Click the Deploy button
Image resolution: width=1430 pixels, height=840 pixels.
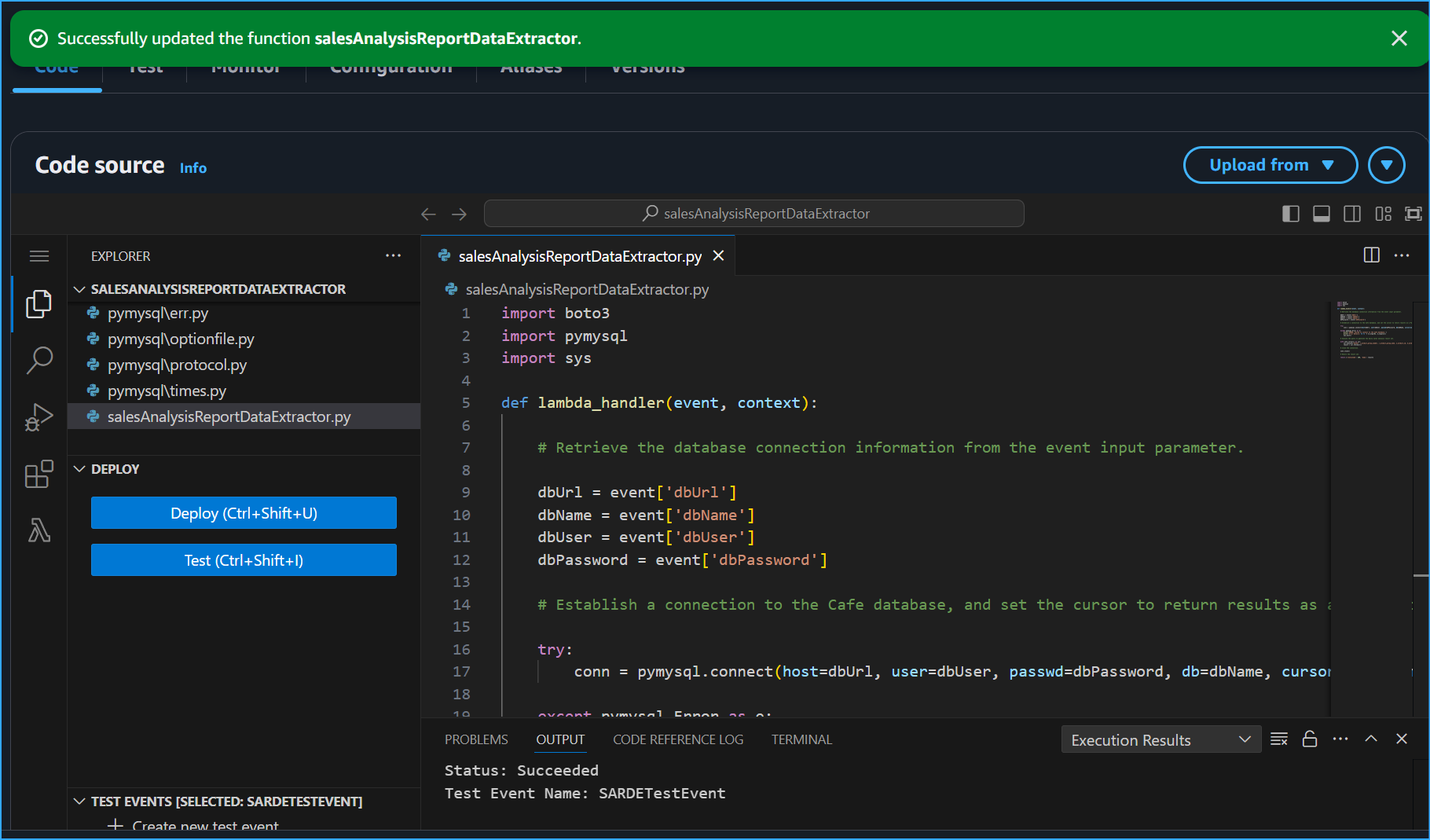pyautogui.click(x=244, y=512)
